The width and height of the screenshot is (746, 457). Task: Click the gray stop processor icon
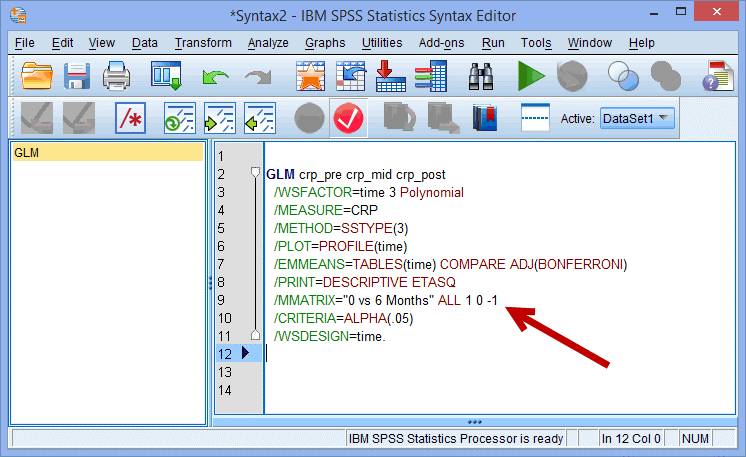[x=572, y=76]
